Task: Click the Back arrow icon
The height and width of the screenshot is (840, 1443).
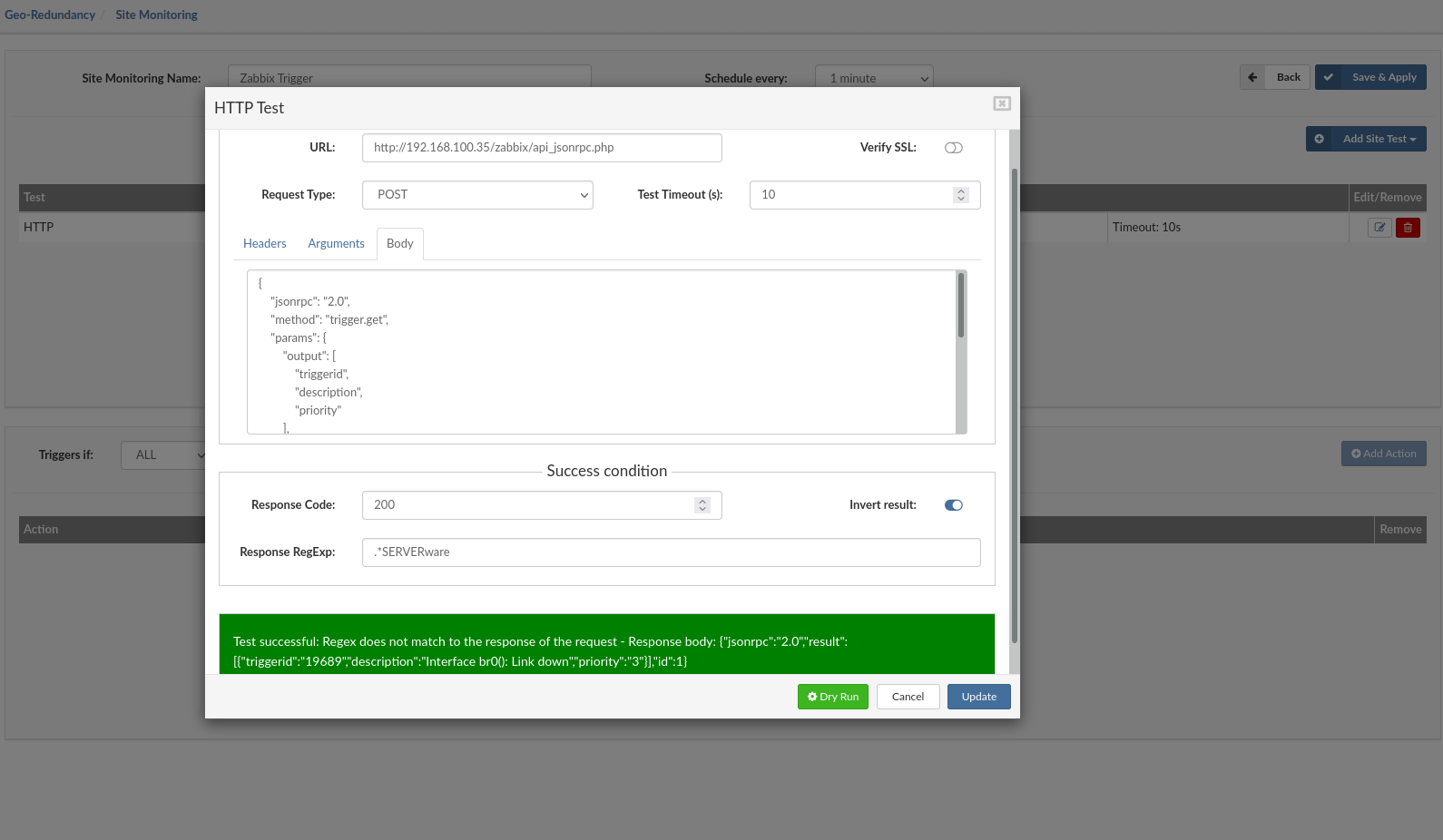Action: click(x=1253, y=77)
